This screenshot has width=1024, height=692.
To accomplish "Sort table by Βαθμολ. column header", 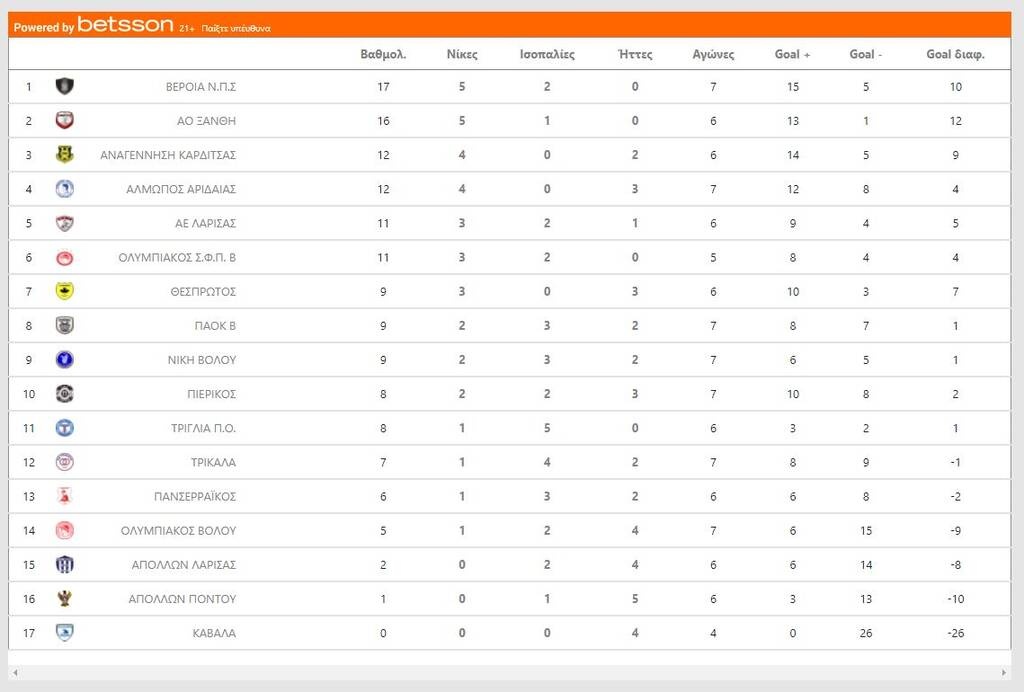I will click(383, 55).
